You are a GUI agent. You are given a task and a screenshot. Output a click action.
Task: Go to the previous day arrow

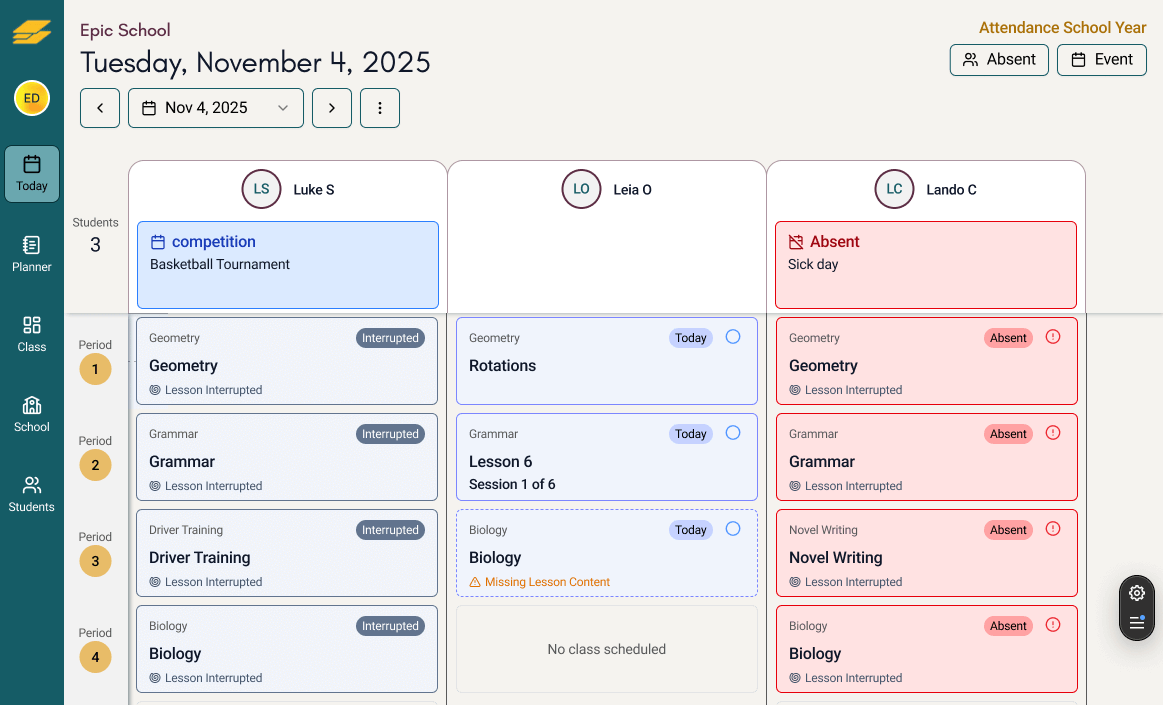click(x=100, y=108)
